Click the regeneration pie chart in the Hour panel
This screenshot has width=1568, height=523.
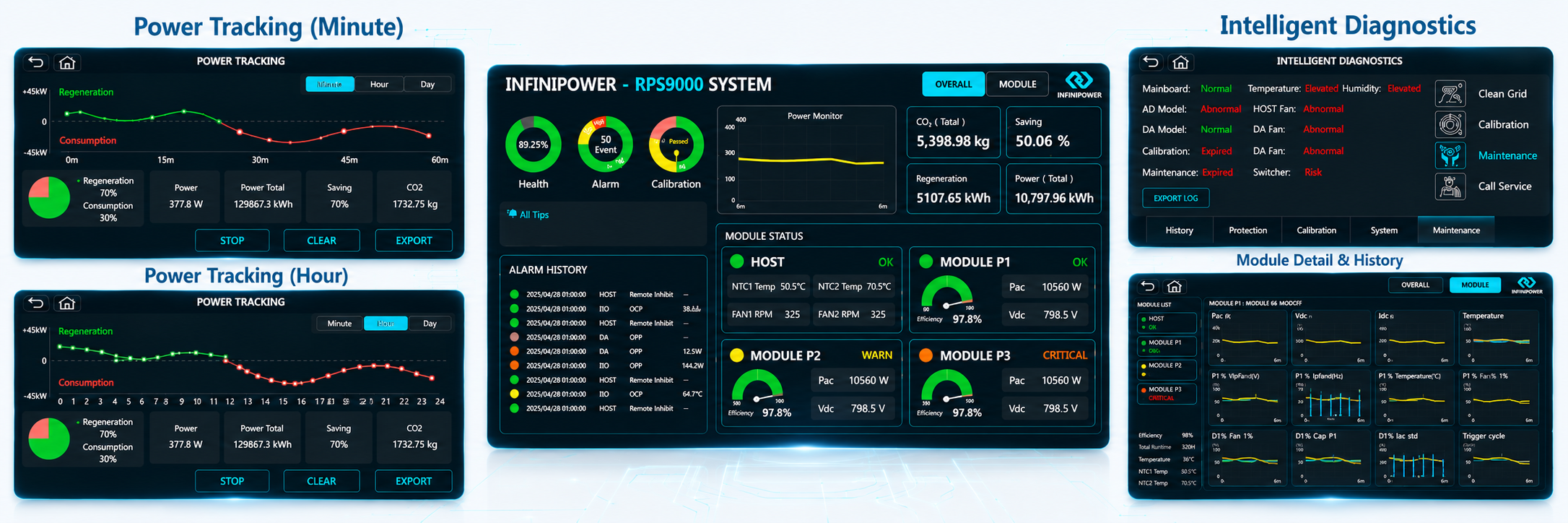tap(49, 438)
